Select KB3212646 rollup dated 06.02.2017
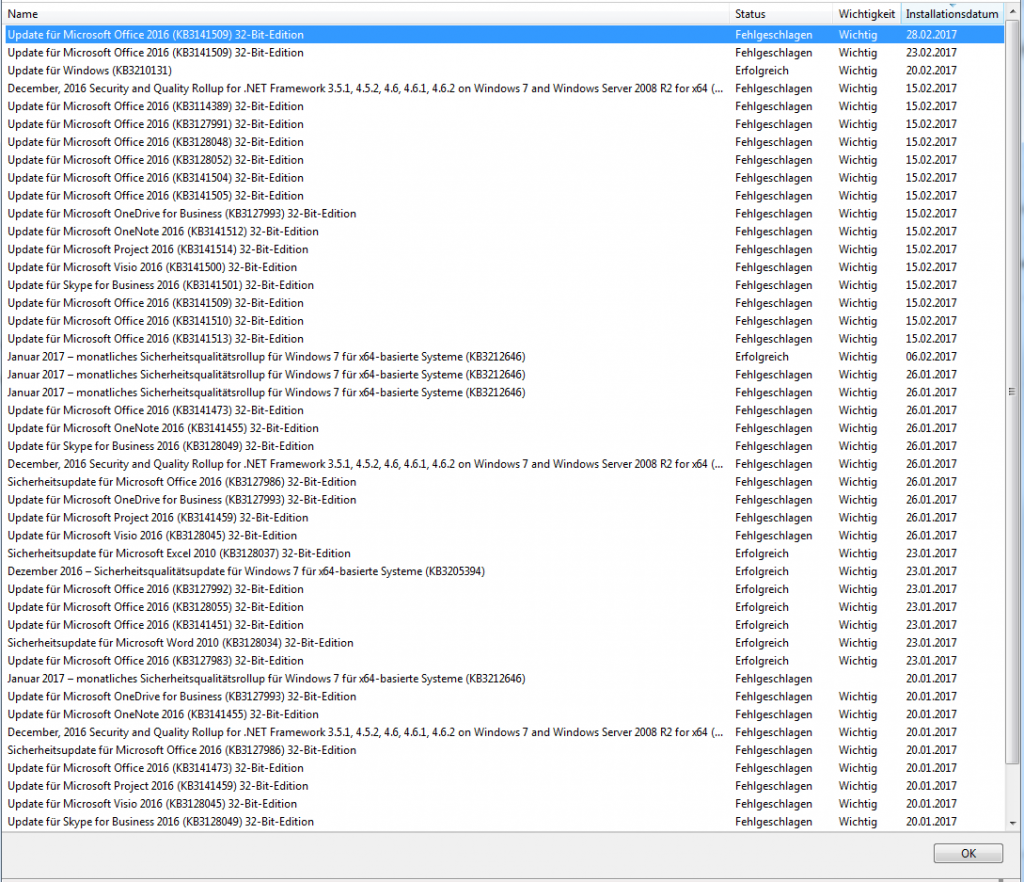The image size is (1024, 882). [x=504, y=356]
